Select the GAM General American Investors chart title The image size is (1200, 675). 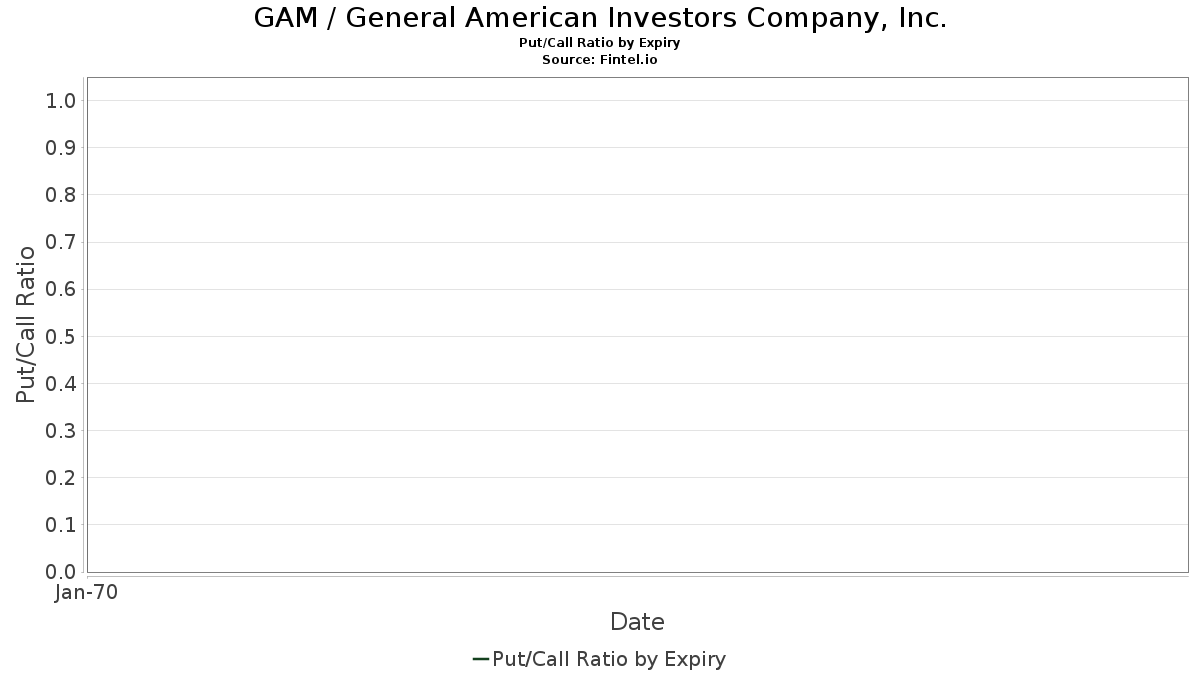(600, 18)
